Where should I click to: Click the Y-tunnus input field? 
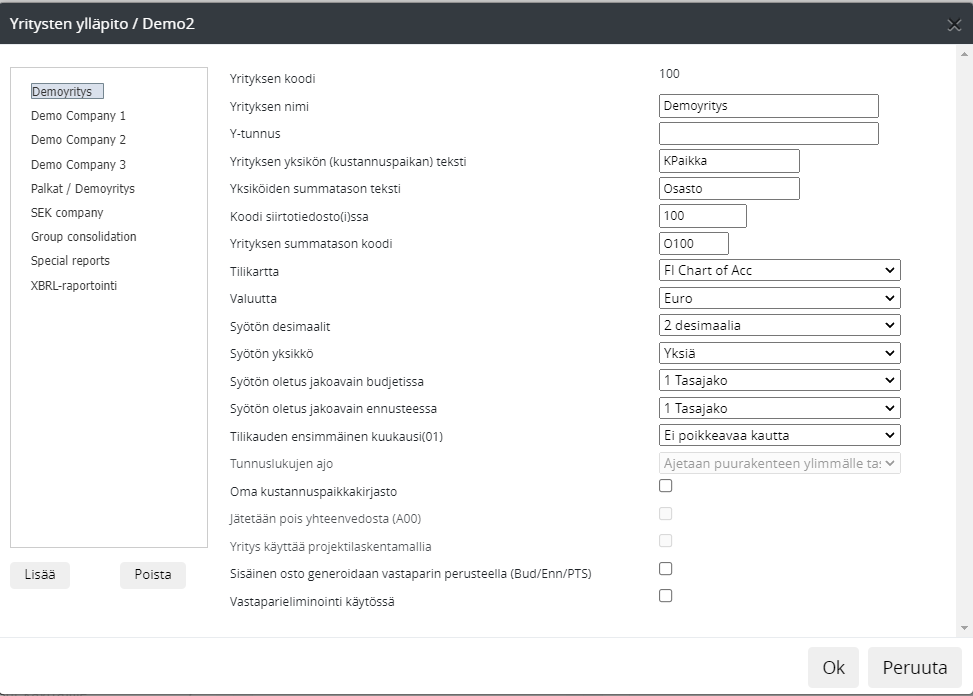[x=768, y=134]
